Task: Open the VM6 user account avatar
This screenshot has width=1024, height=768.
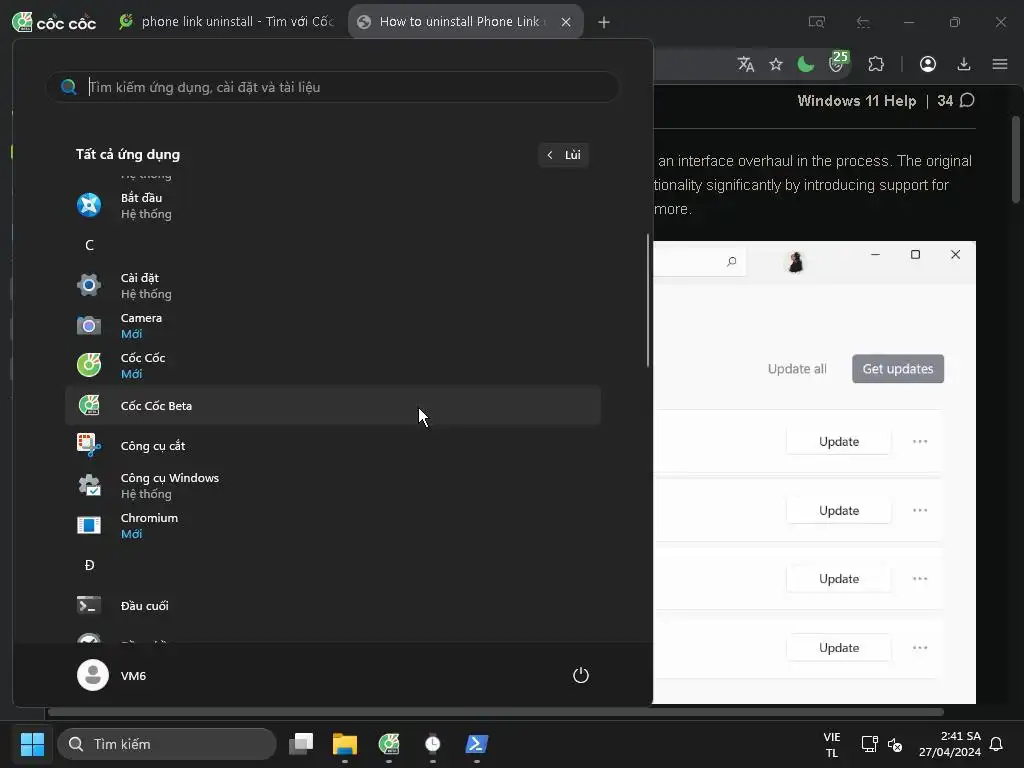Action: tap(93, 675)
